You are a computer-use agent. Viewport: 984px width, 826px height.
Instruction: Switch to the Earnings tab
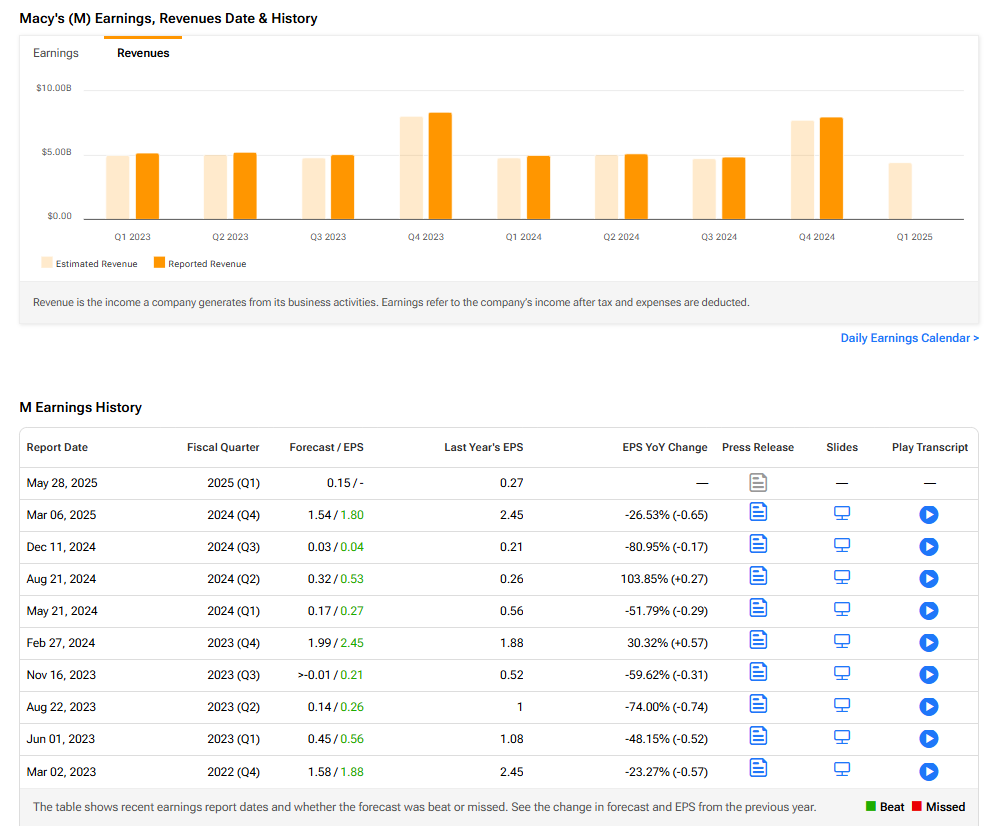click(x=56, y=53)
